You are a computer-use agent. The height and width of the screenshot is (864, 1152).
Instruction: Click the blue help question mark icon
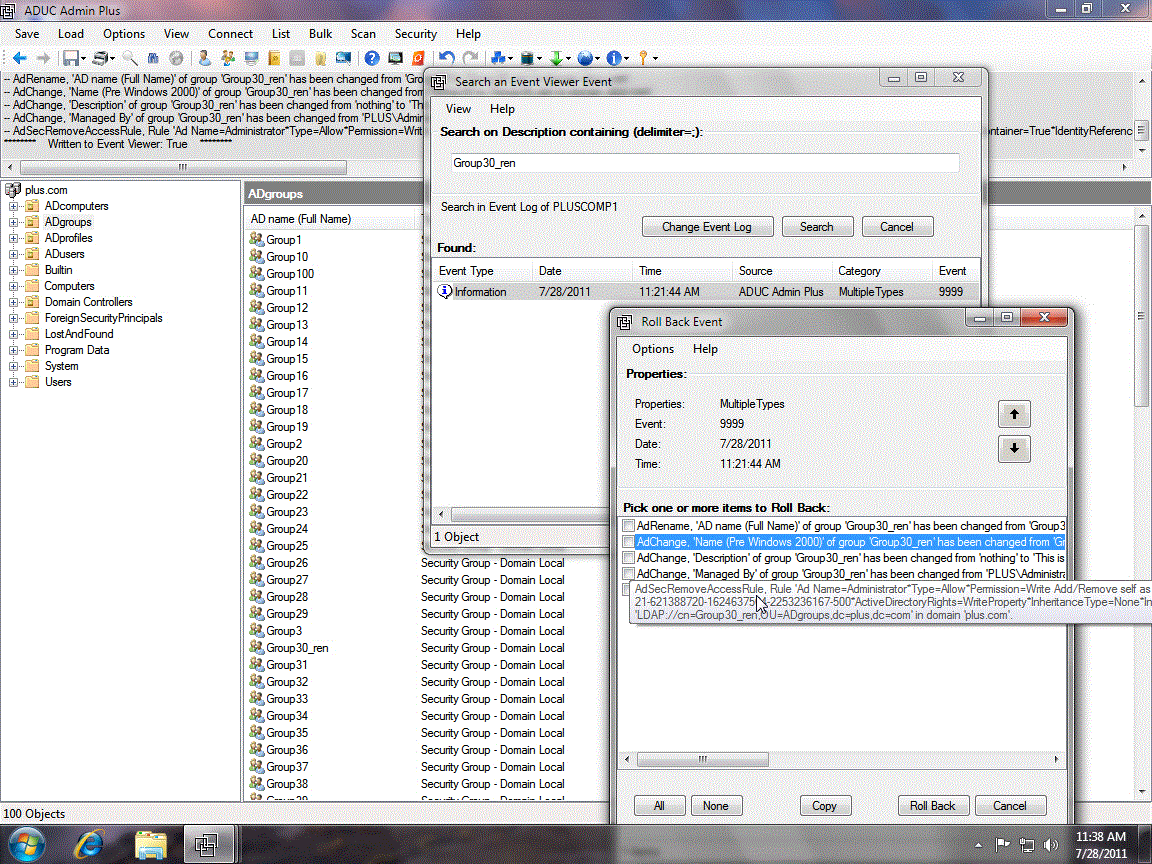click(371, 58)
